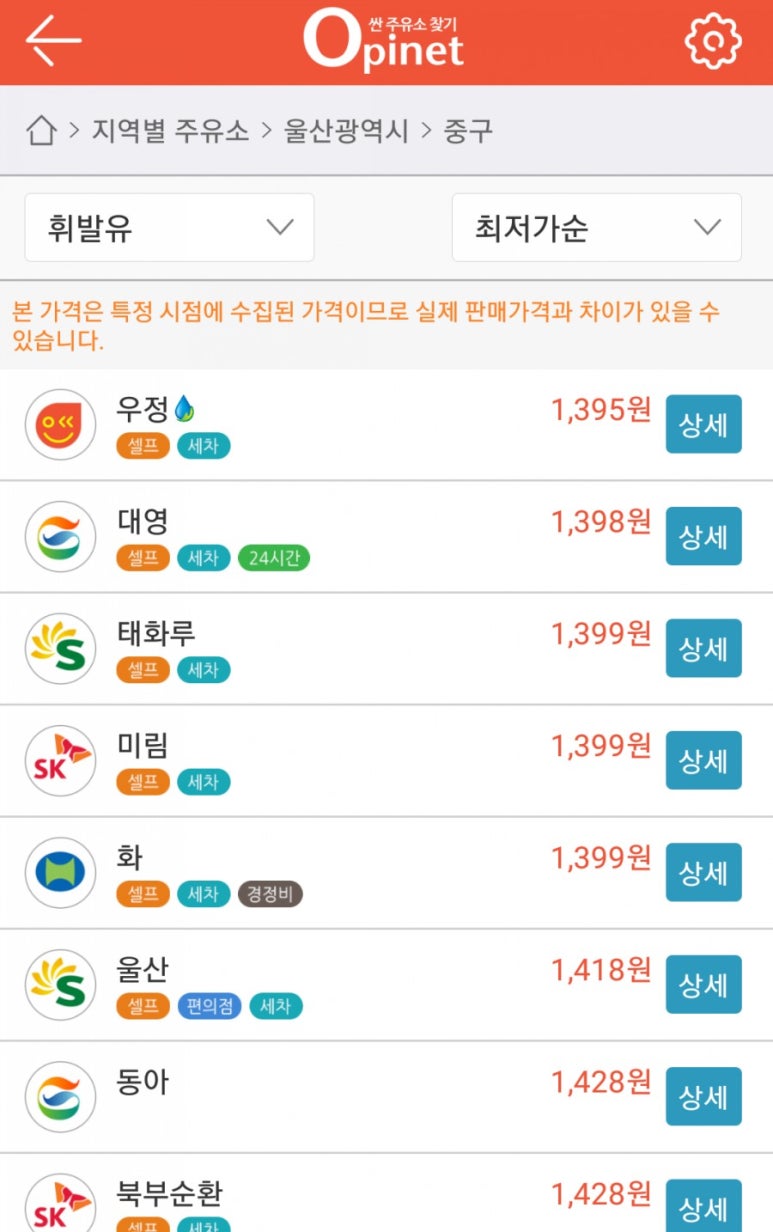Tap the 대영 GS brand logo
Viewport: 773px width, 1232px height.
(60, 537)
